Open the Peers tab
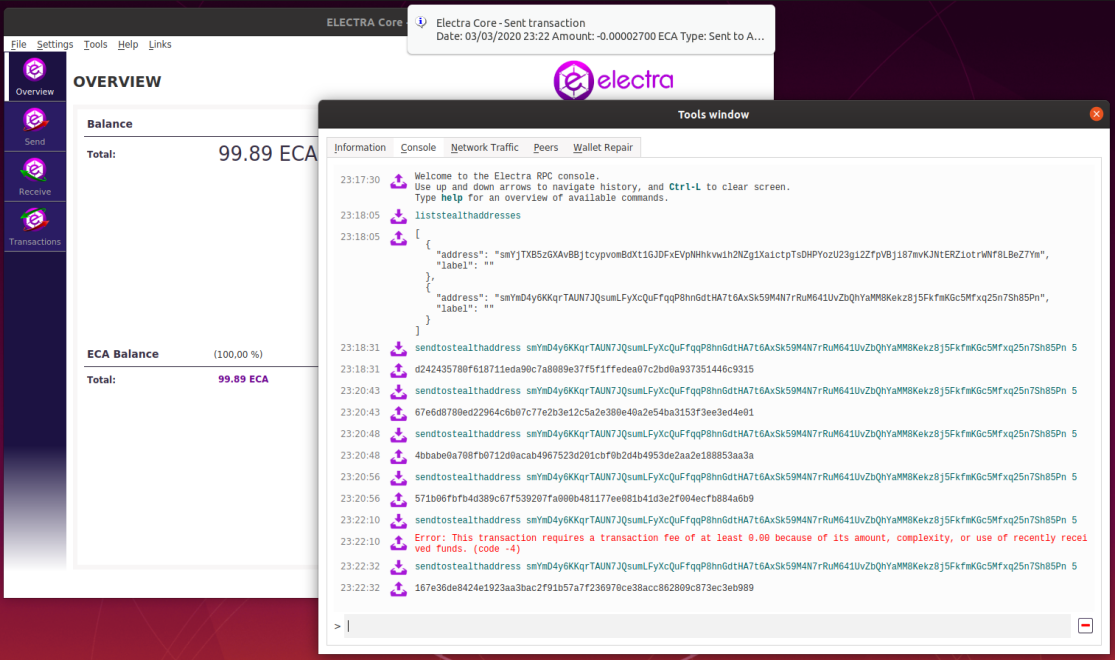 point(545,147)
